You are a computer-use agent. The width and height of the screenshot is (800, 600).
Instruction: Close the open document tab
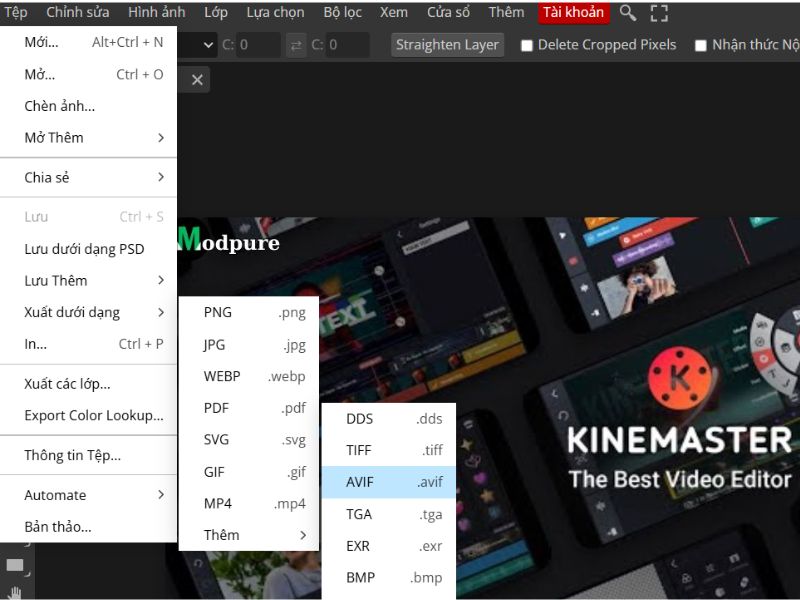(197, 80)
